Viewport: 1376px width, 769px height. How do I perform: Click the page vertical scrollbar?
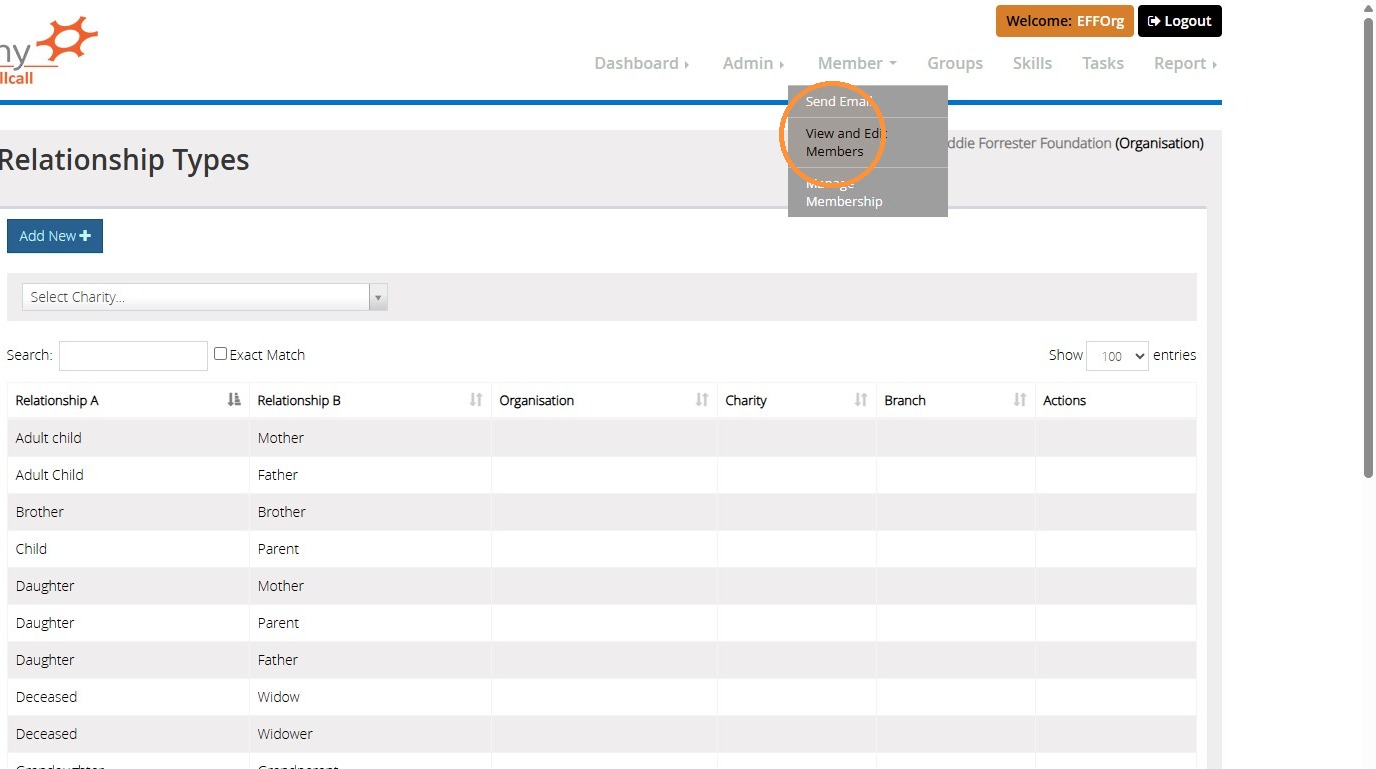pos(1369,247)
